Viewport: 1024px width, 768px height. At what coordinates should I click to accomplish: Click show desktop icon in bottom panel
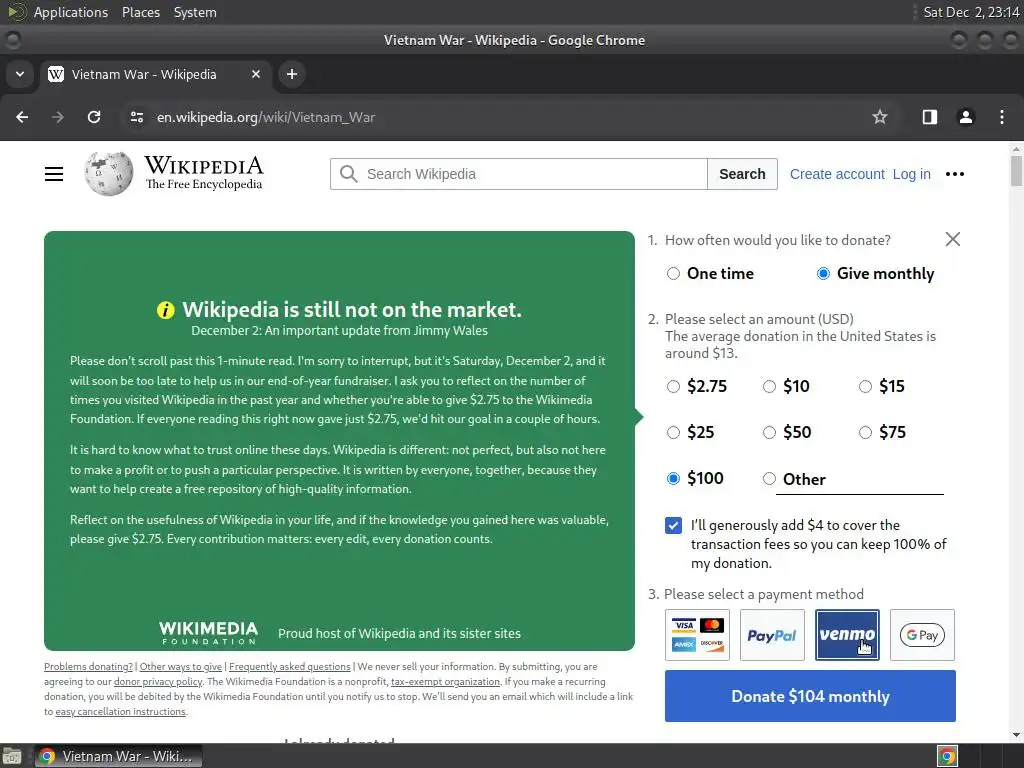tap(12, 756)
